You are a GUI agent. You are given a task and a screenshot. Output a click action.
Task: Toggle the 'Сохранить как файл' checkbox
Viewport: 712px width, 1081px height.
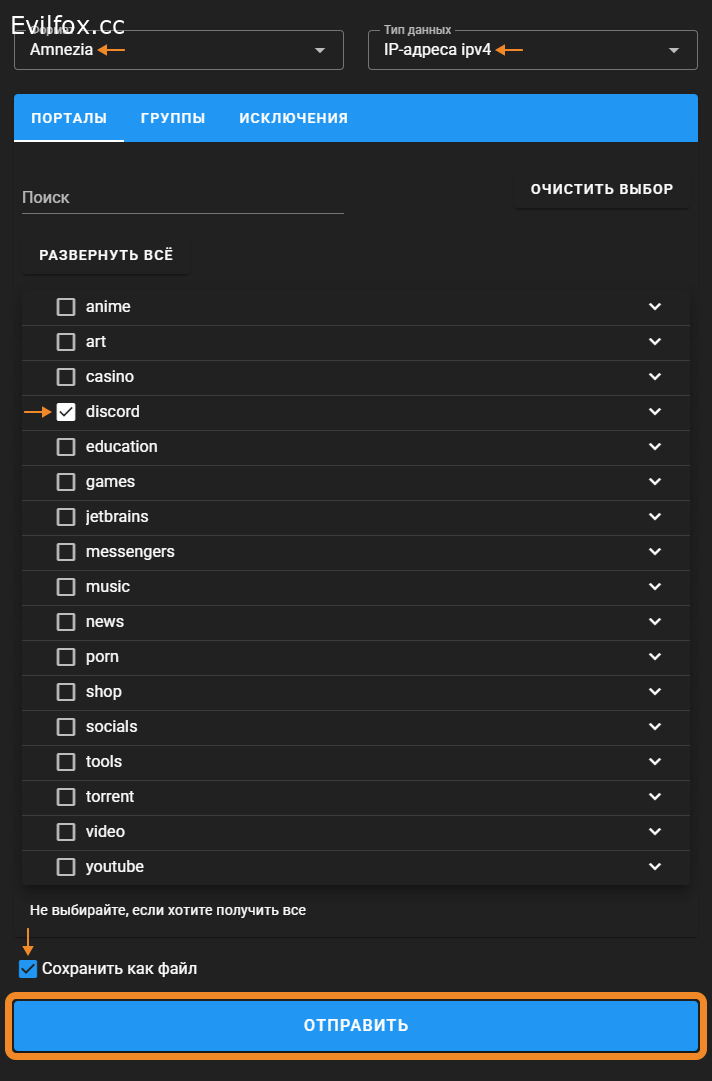(x=28, y=969)
